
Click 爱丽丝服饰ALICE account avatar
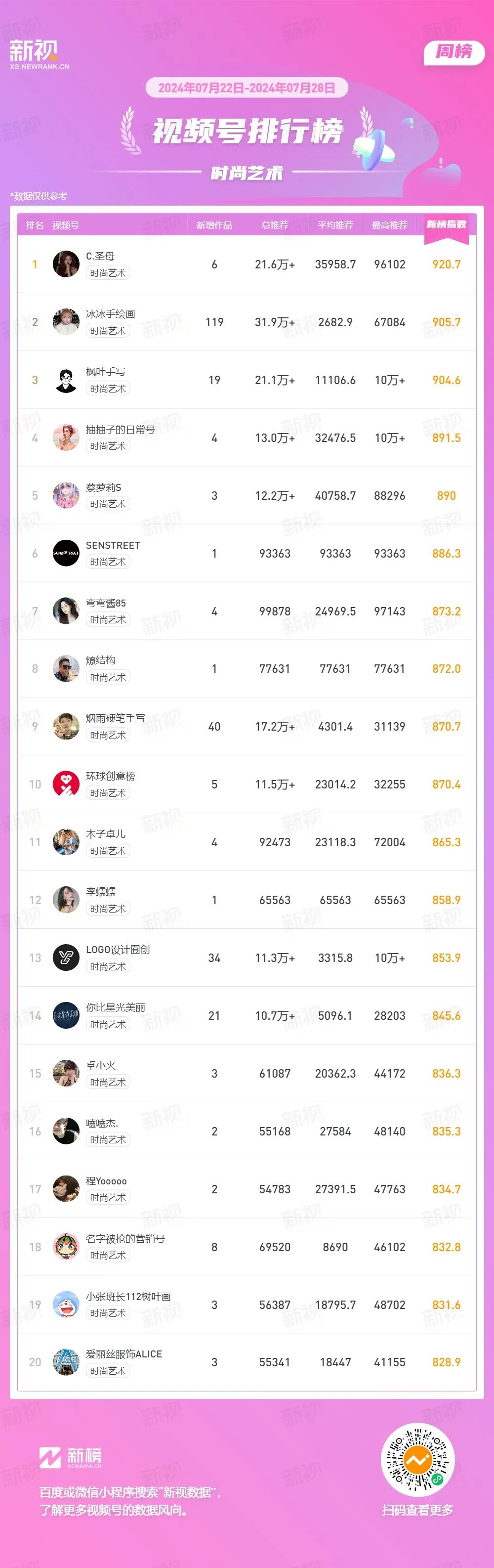[x=66, y=1362]
